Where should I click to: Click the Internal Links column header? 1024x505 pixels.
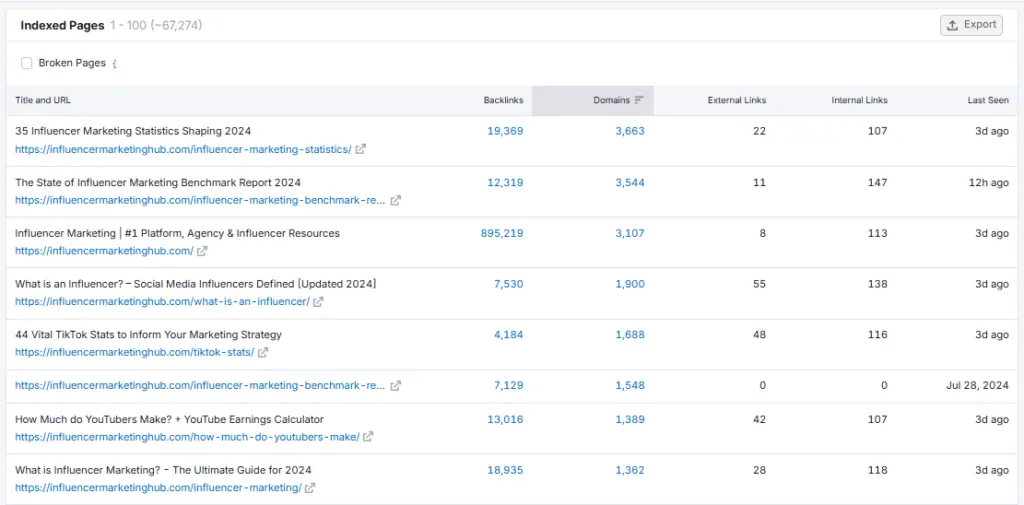coord(859,100)
